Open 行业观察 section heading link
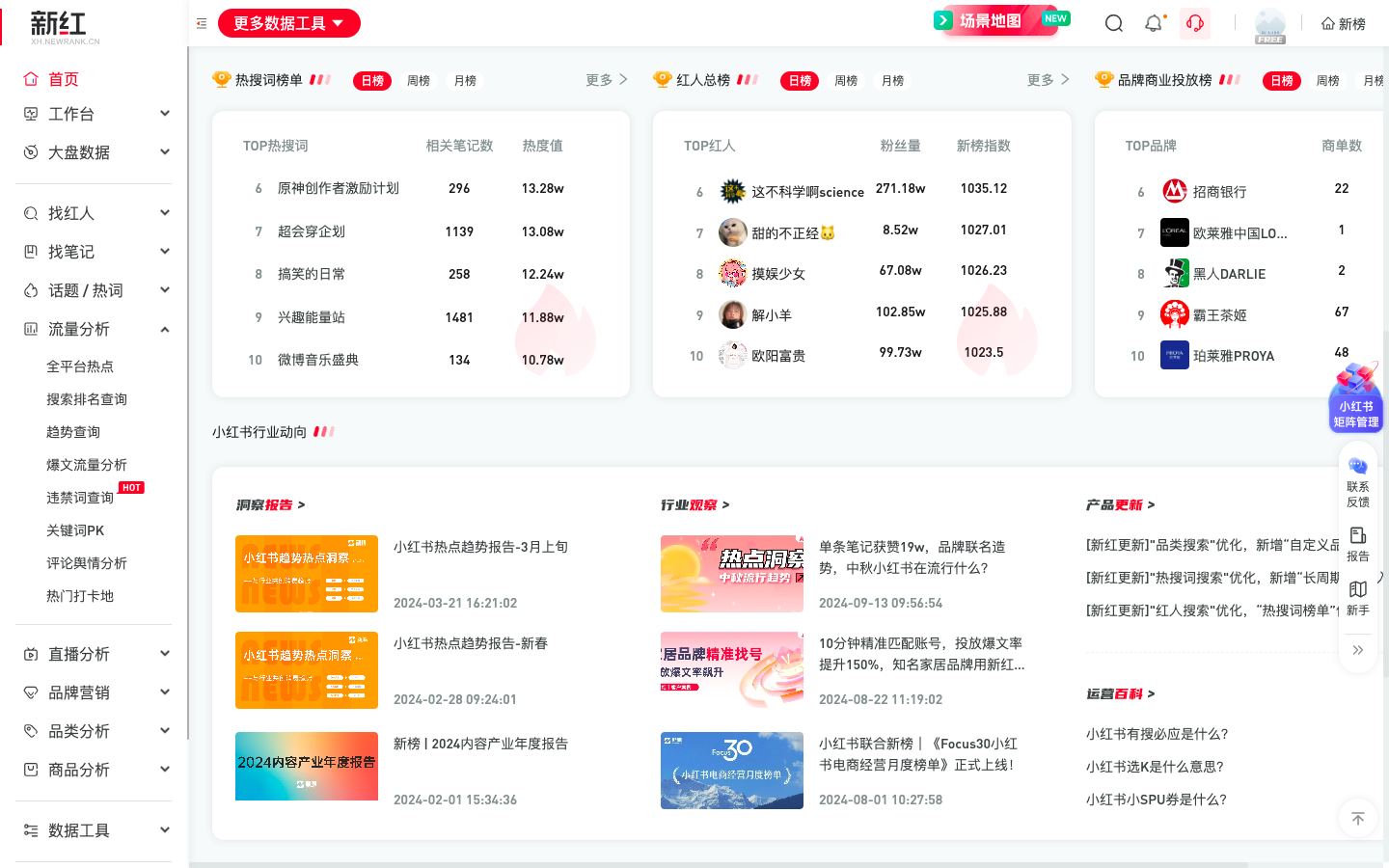Viewport: 1389px width, 868px height. 694,505
